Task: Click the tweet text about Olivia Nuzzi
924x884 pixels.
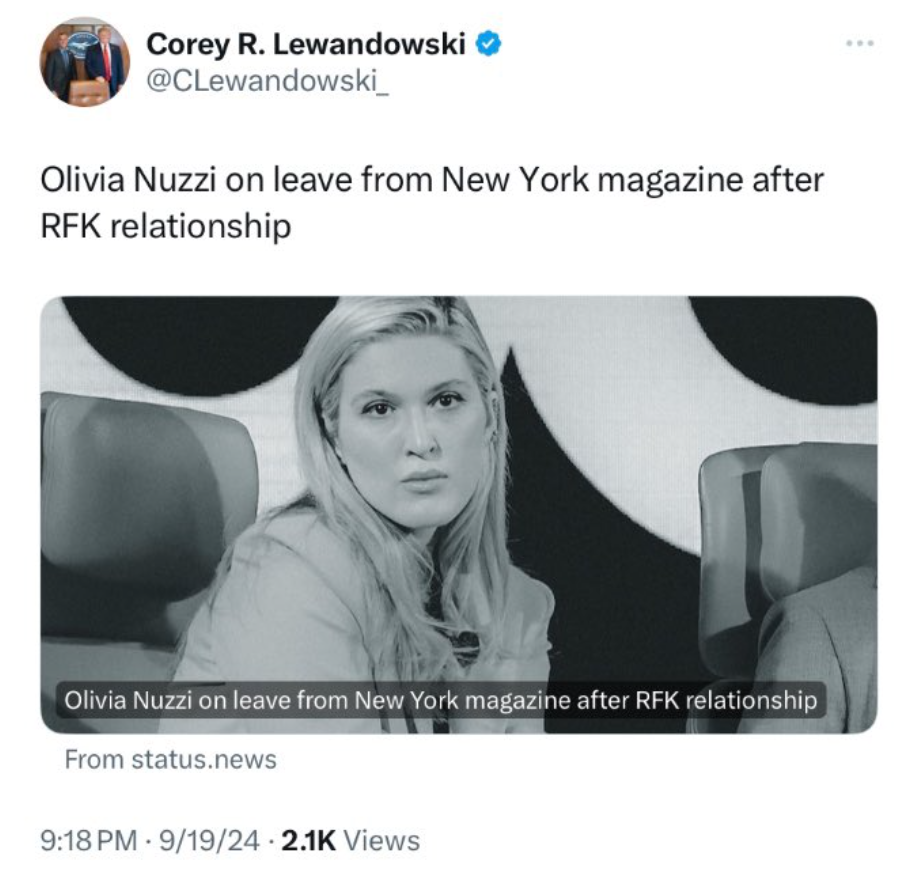Action: click(x=432, y=203)
